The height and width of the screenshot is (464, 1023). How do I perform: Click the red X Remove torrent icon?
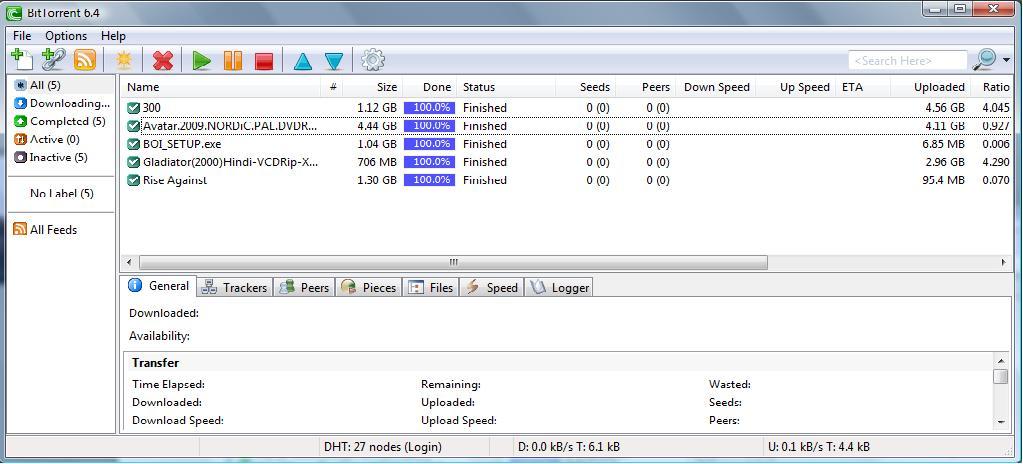click(x=162, y=61)
